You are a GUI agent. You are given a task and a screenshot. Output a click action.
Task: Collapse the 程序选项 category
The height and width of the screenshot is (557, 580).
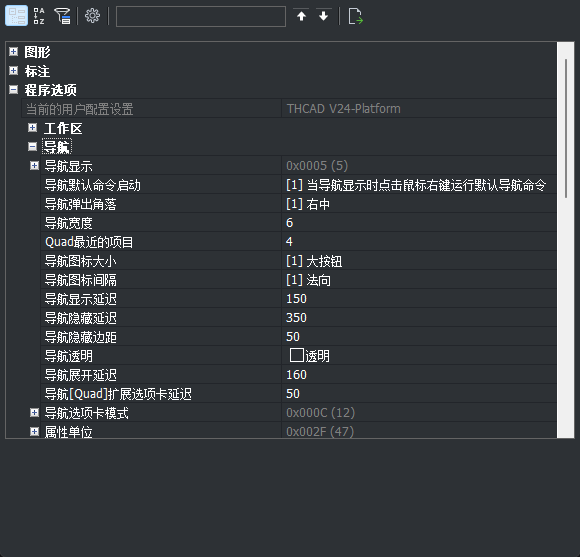point(14,90)
